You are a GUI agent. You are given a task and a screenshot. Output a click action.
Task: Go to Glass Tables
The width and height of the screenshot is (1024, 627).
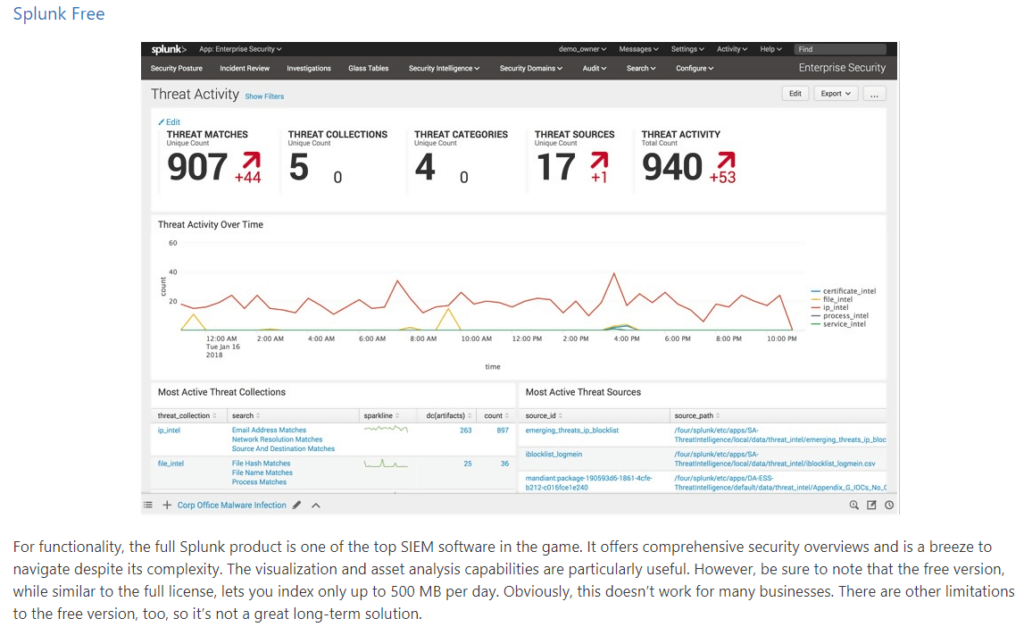tap(368, 68)
